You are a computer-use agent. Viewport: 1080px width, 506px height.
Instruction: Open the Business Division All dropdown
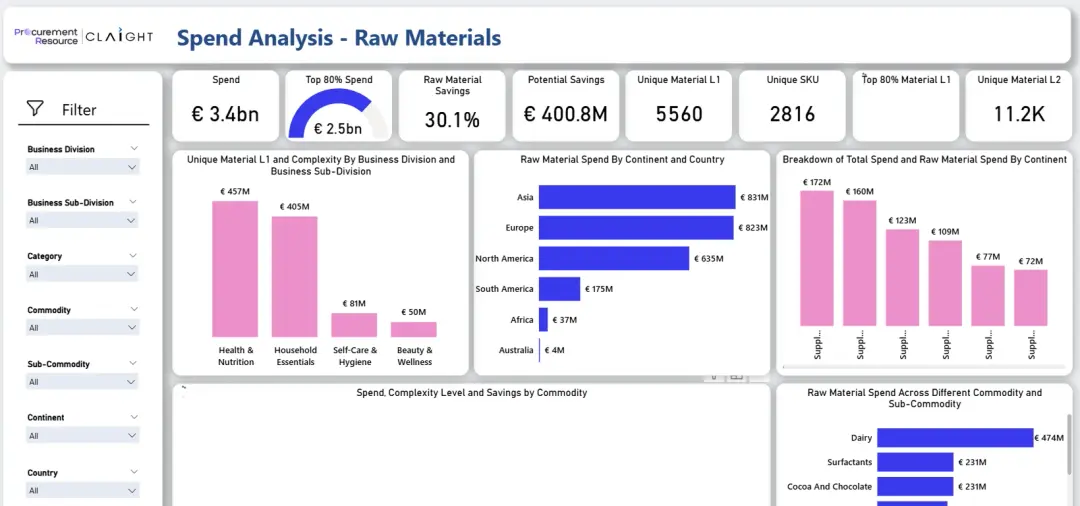[x=83, y=167]
